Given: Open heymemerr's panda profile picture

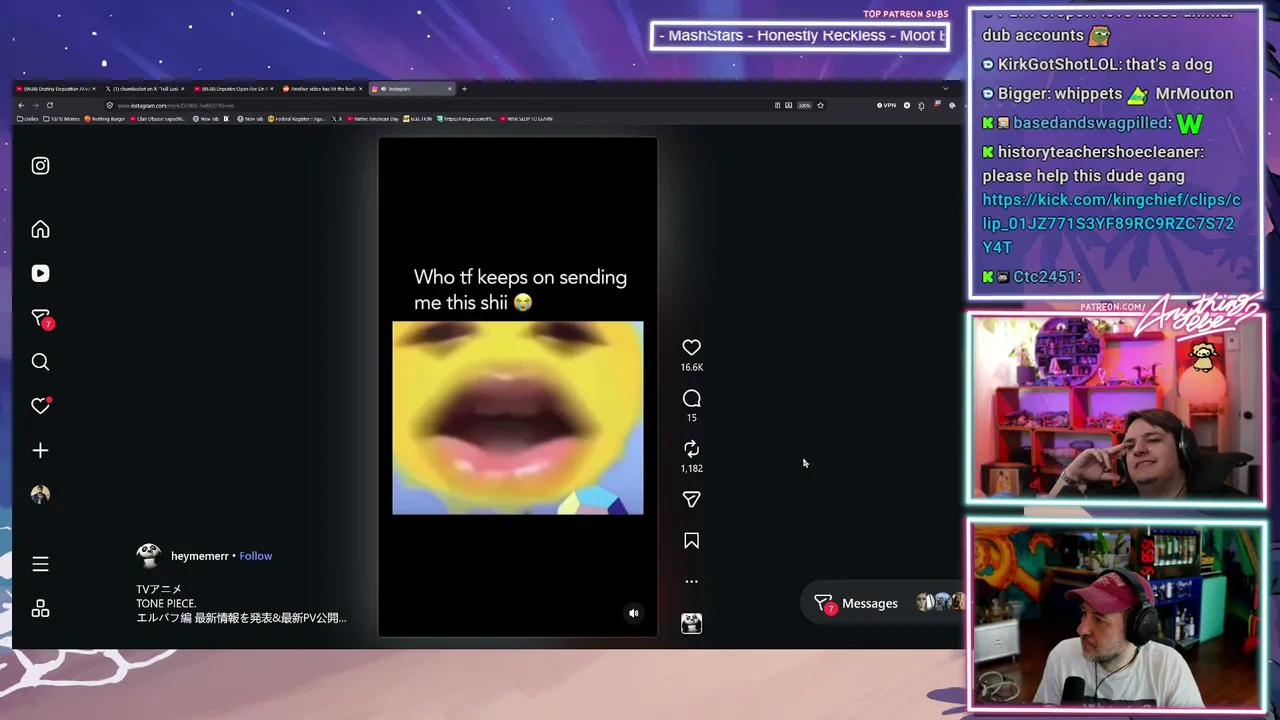Looking at the screenshot, I should 149,556.
